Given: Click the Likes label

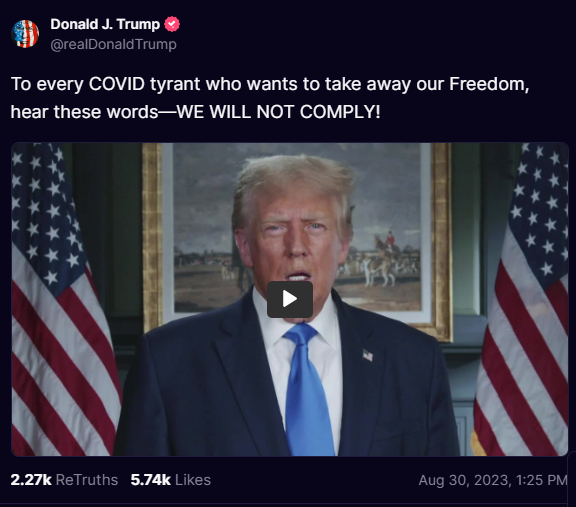Looking at the screenshot, I should pos(193,480).
